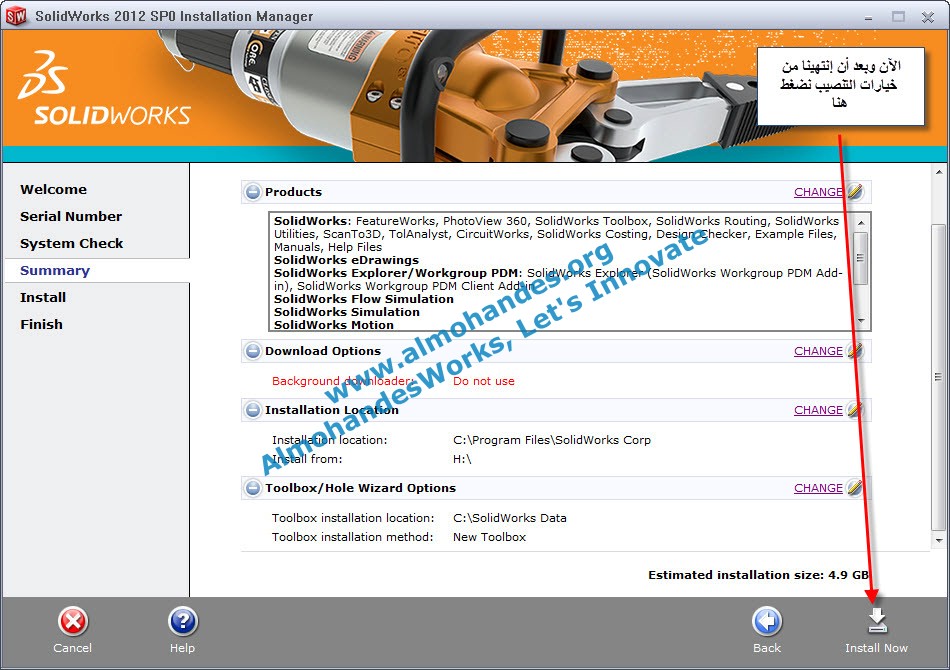
Task: Click the 'Do not use' downloader value
Action: click(483, 381)
